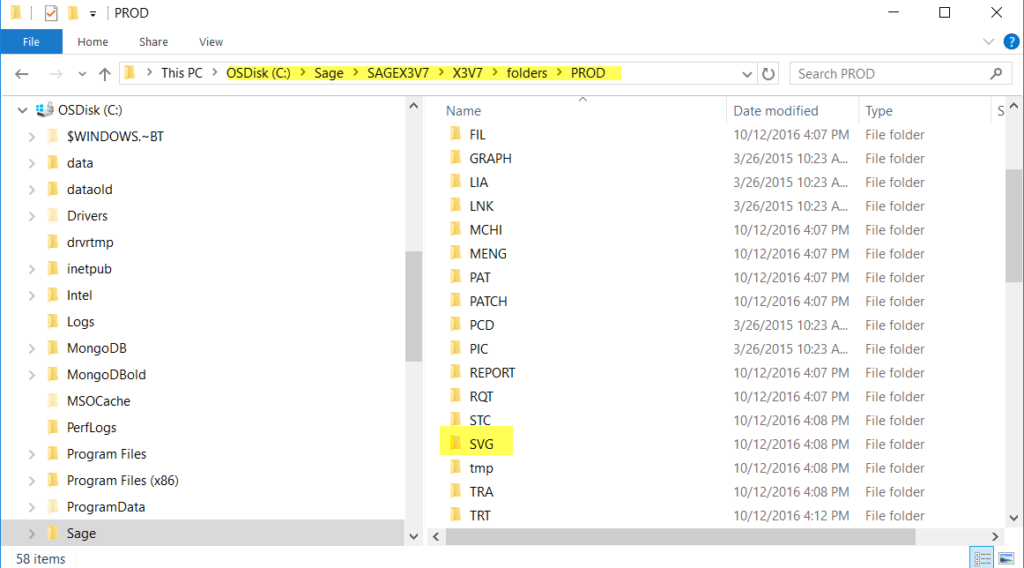Image resolution: width=1024 pixels, height=568 pixels.
Task: Open the Help icon
Action: coord(1011,42)
